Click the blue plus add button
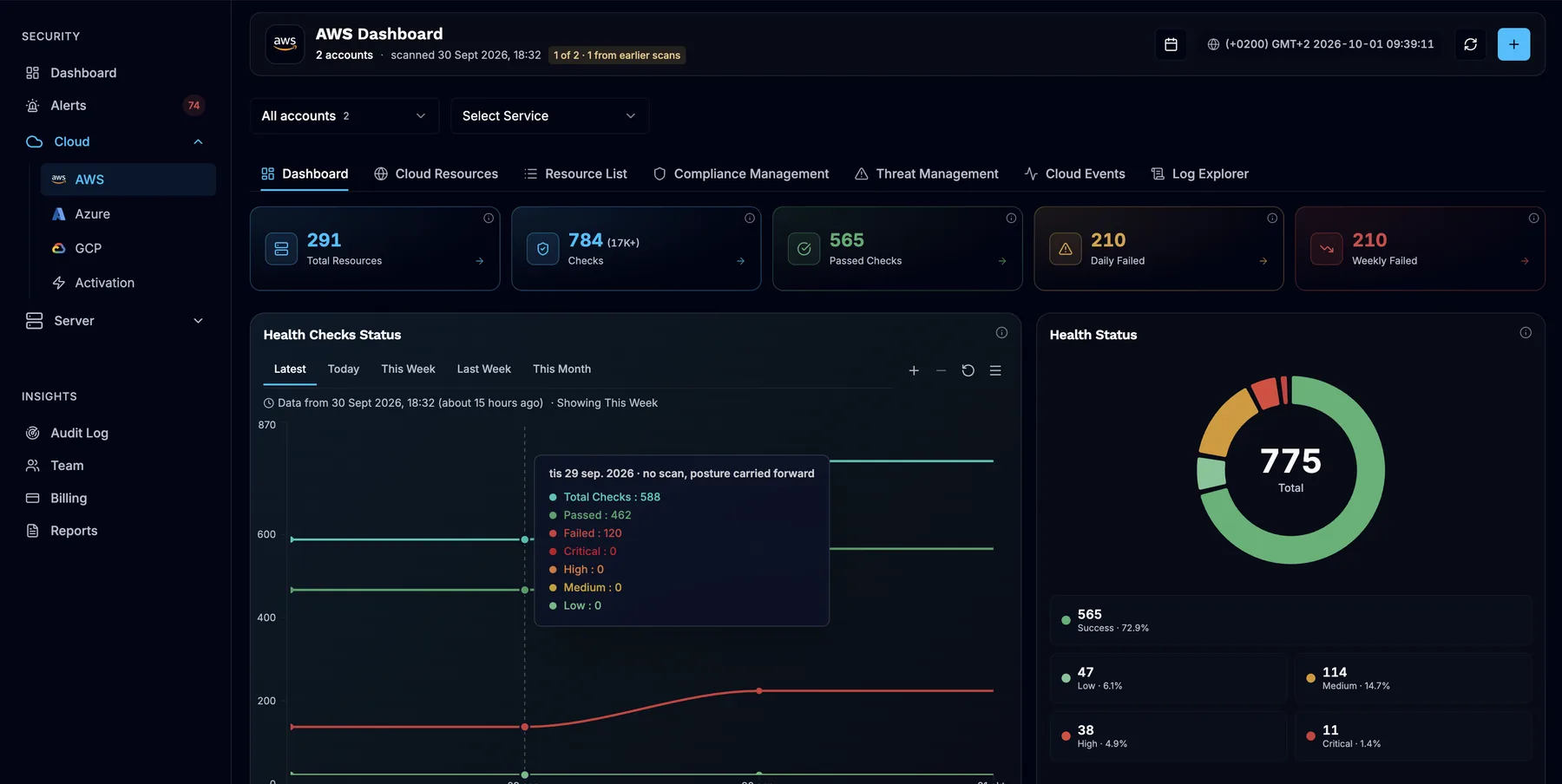 point(1513,44)
